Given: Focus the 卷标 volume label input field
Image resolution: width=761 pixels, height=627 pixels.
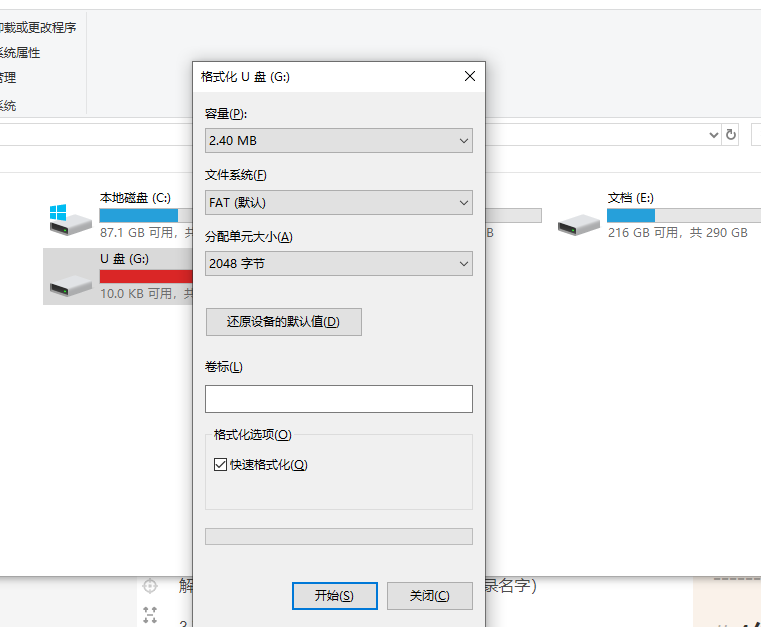Looking at the screenshot, I should point(339,399).
